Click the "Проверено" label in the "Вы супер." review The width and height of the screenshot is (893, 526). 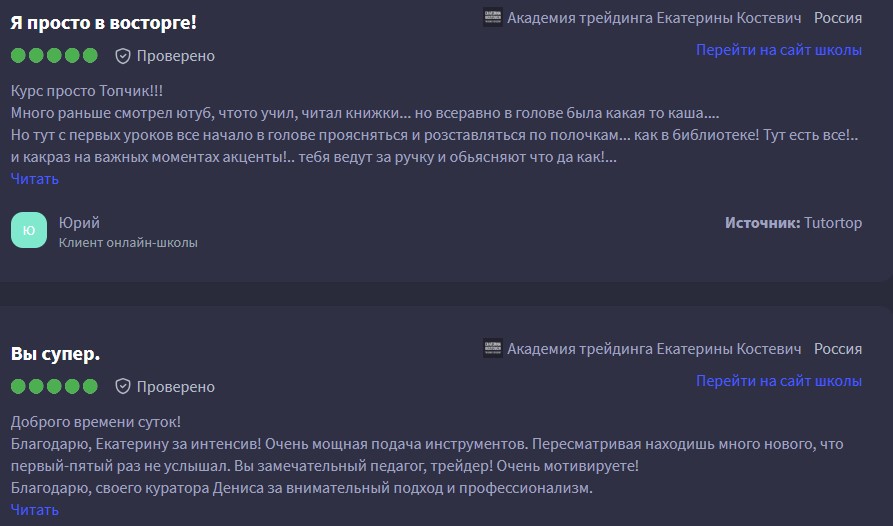[175, 386]
